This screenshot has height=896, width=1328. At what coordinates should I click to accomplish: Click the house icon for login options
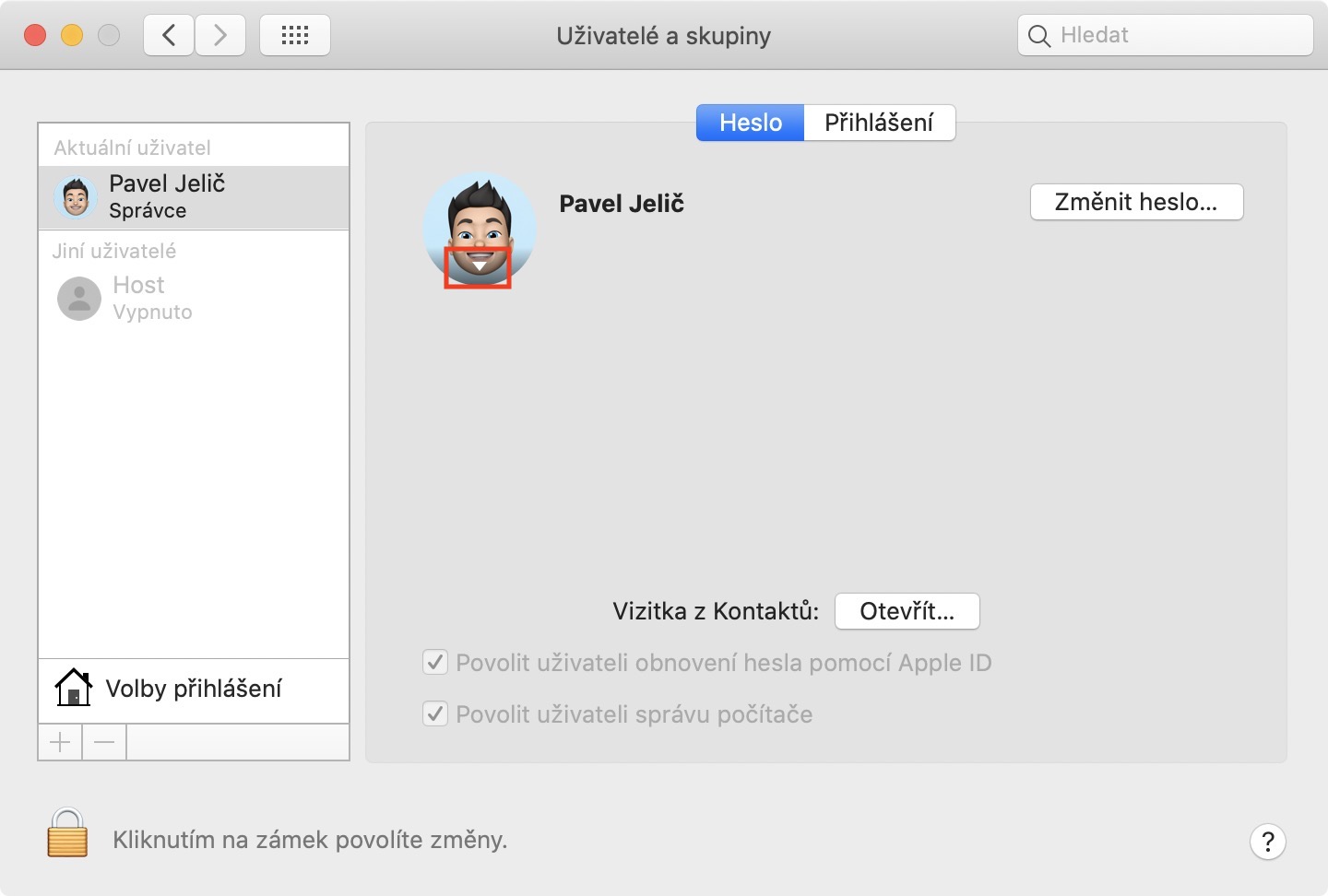73,688
